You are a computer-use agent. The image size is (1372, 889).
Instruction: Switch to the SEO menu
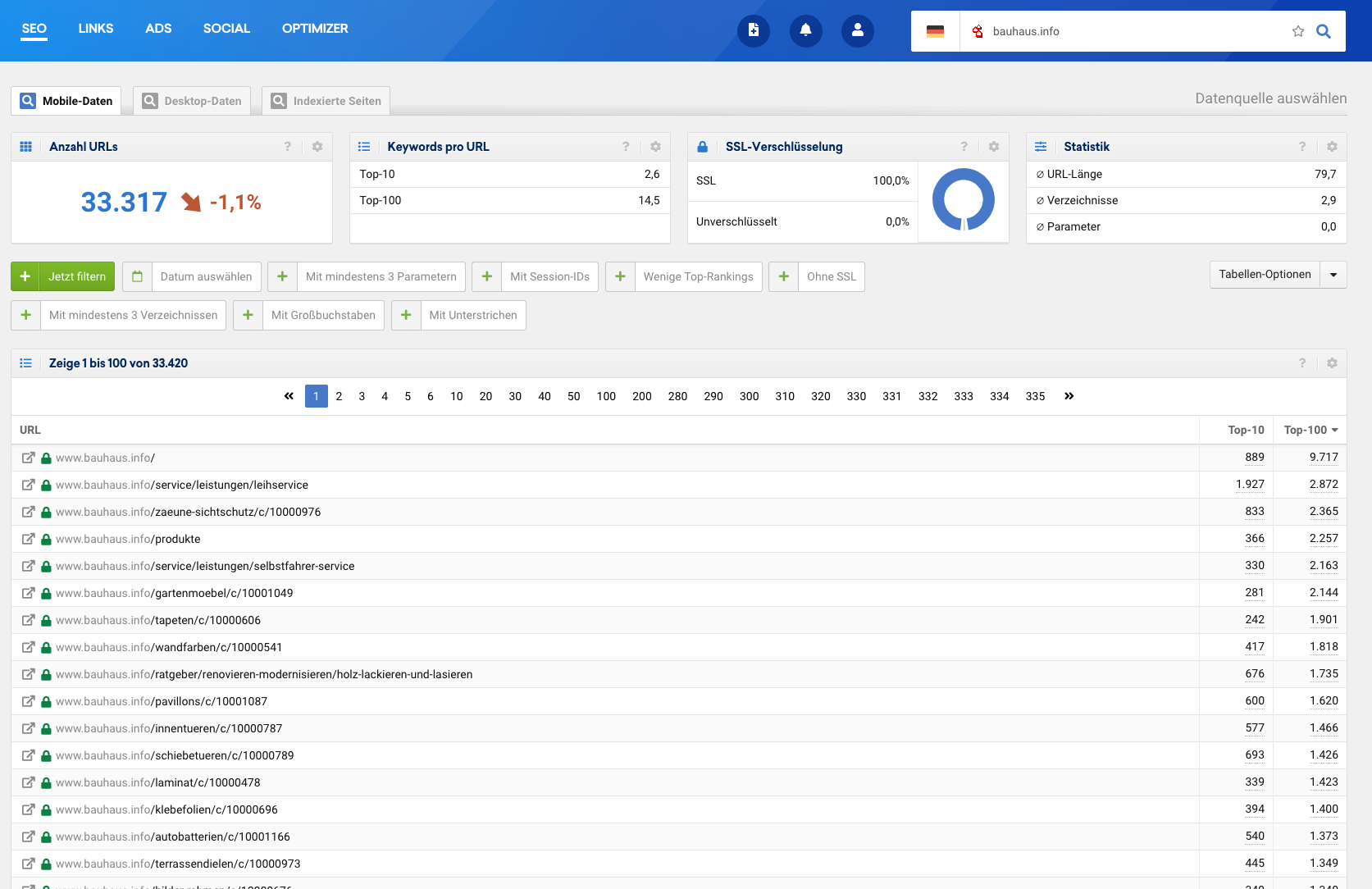coord(34,29)
